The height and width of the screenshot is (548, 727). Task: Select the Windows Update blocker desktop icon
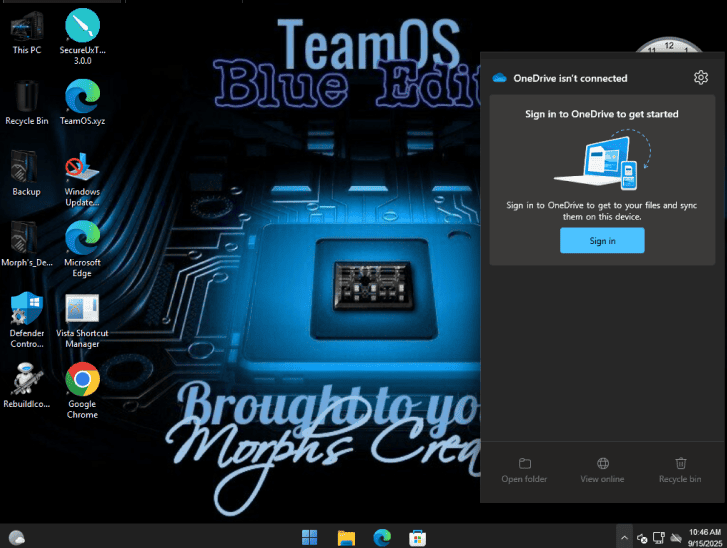[82, 179]
